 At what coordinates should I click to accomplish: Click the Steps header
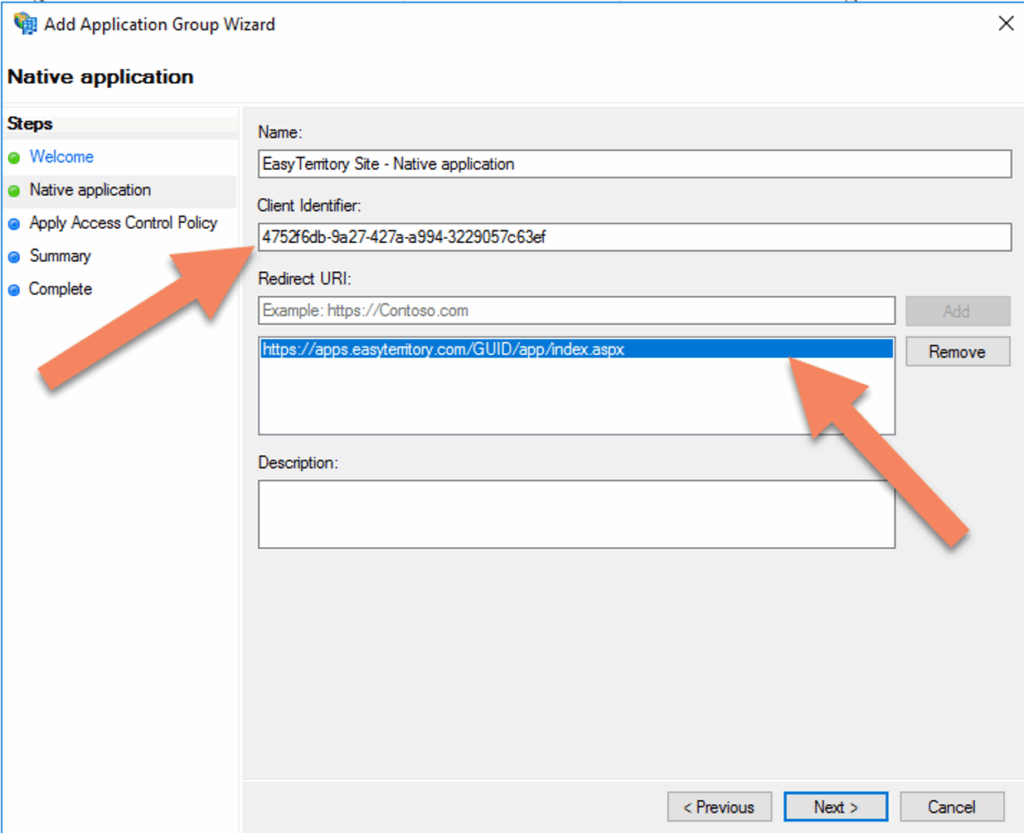click(x=29, y=123)
